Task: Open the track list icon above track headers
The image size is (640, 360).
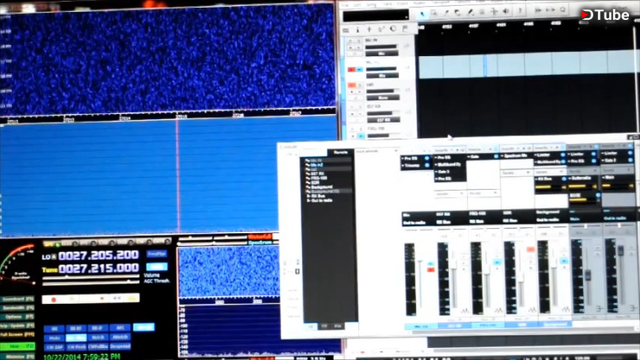Action: pyautogui.click(x=346, y=30)
